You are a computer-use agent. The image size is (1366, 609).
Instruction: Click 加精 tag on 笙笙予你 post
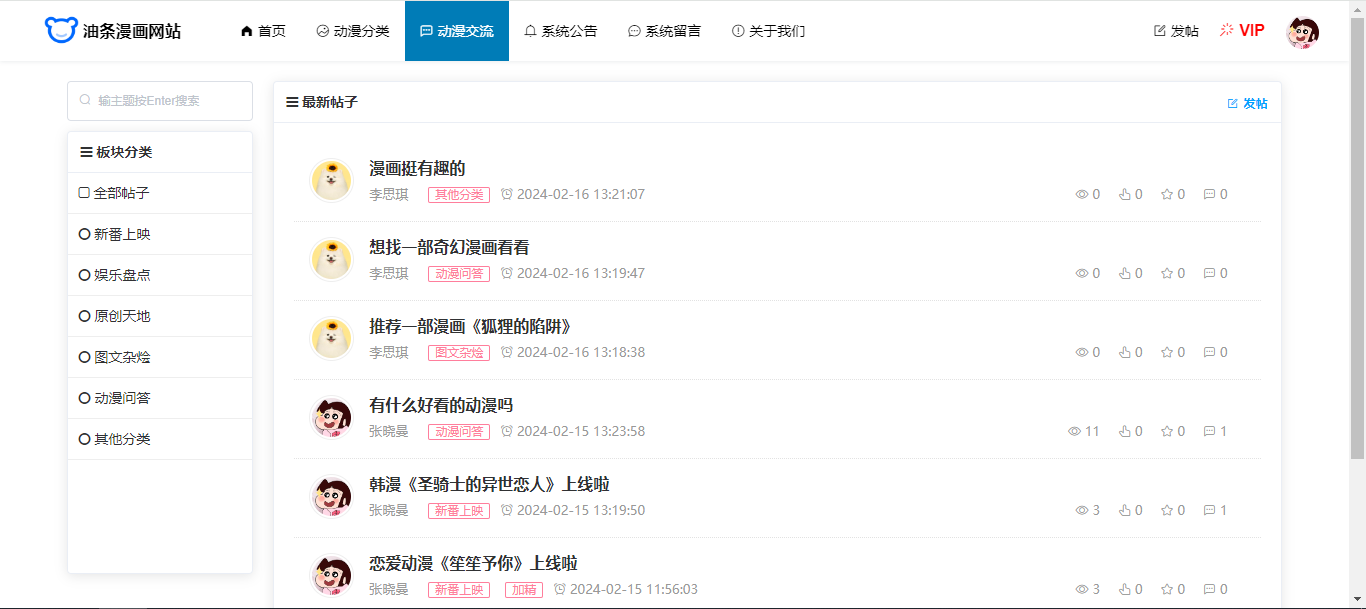point(524,590)
